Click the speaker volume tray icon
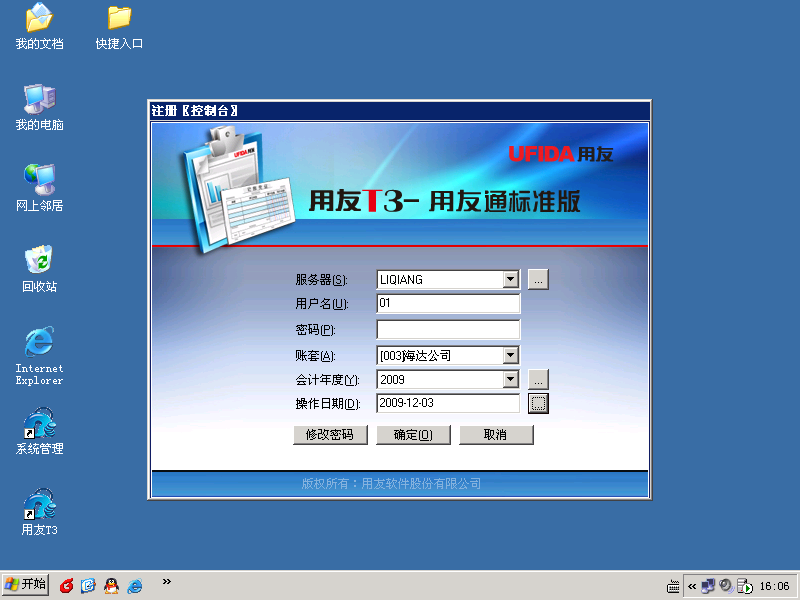Viewport: 800px width, 600px height. click(726, 586)
